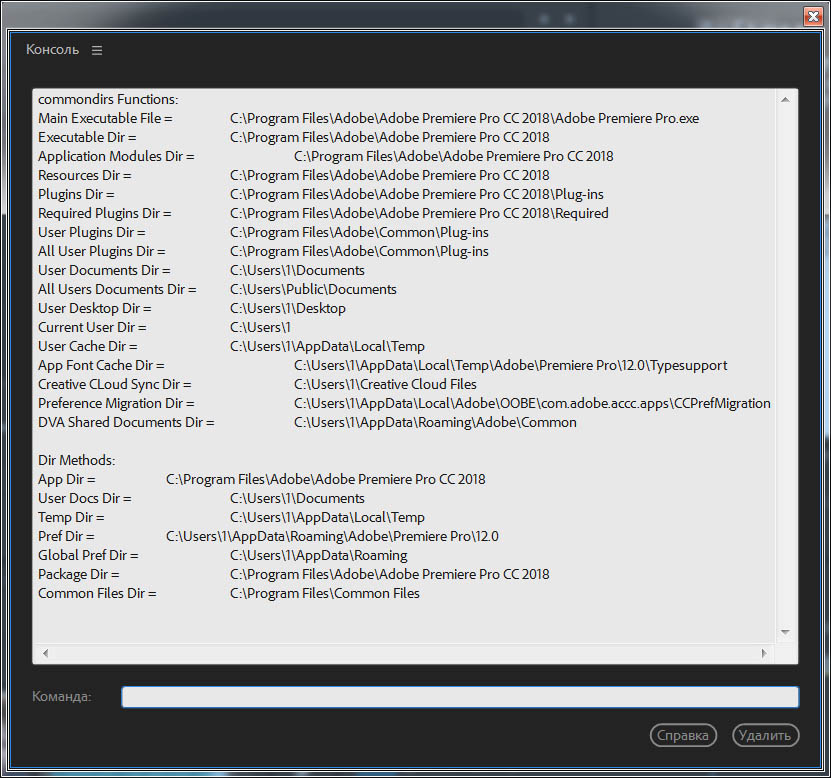Click the 'C:\Users\1\AppData\Roaming' path
831x778 pixels.
tap(319, 556)
